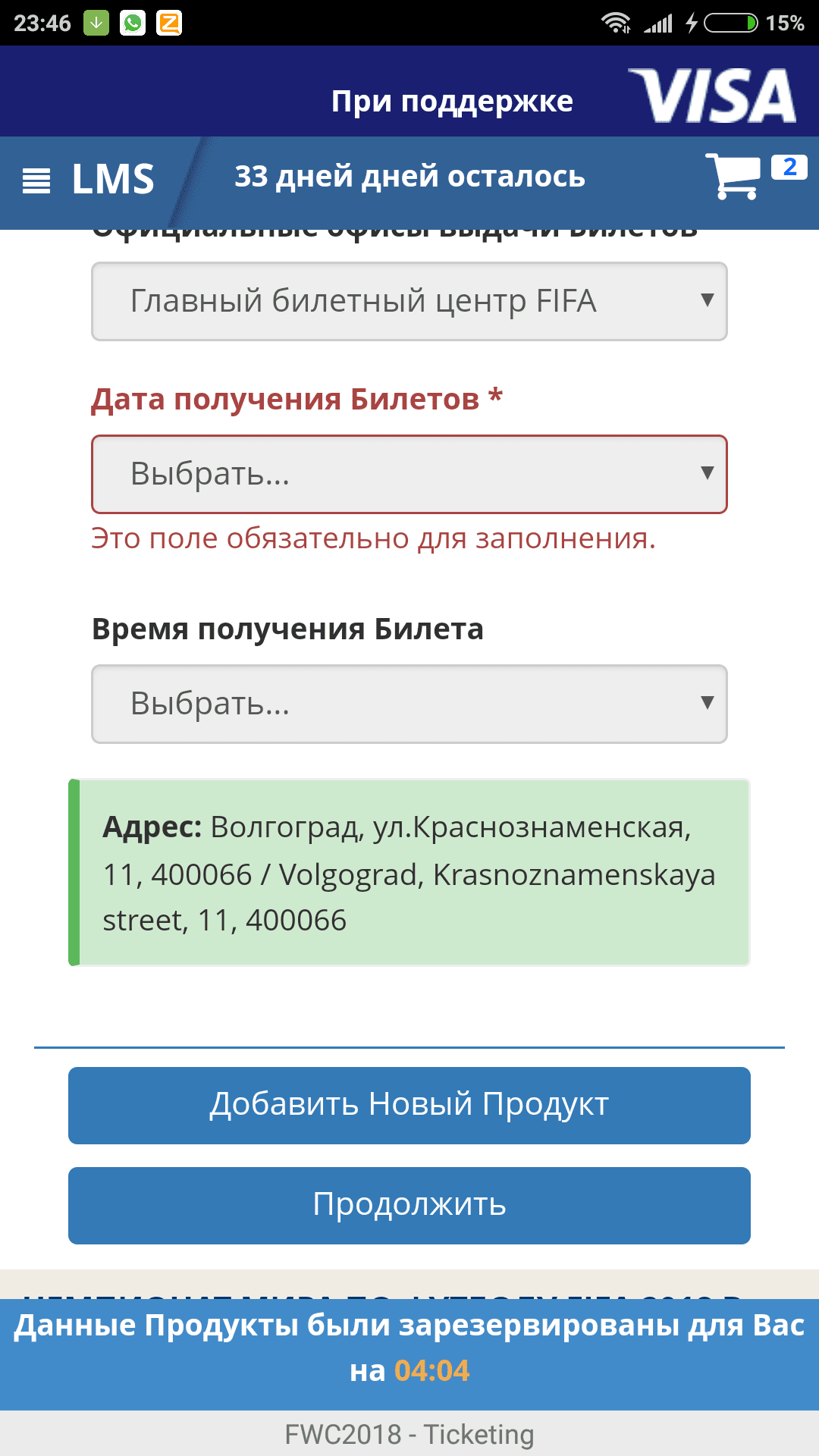Expand the Главный билетный центр FIFA dropdown
The height and width of the screenshot is (1456, 819).
point(409,301)
